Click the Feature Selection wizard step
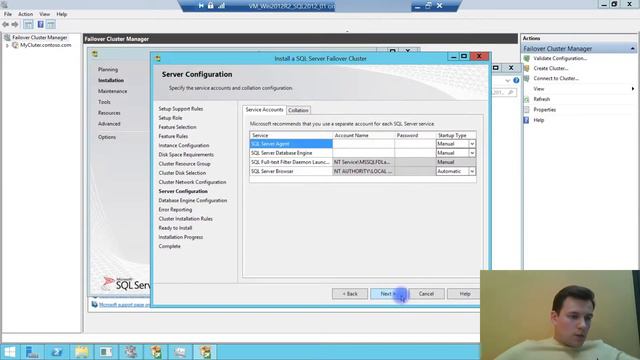Viewport: 640px width, 360px height. (x=177, y=127)
